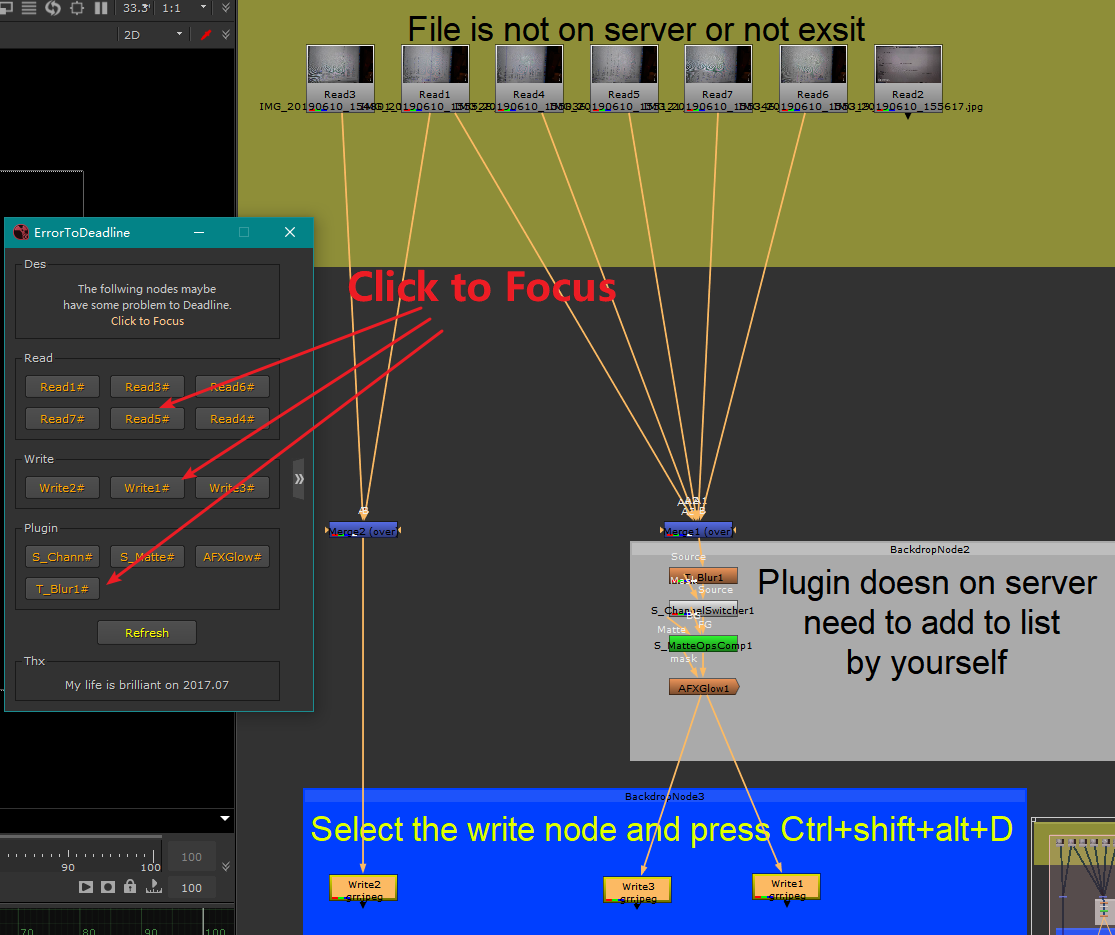Click the Write1# button in Write section
Screen dimensions: 1115x935
147,488
